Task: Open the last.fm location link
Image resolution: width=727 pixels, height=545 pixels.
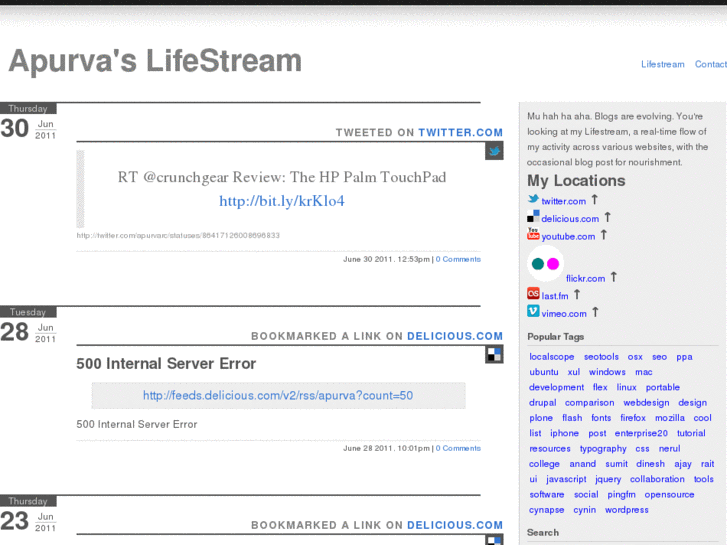Action: (555, 296)
